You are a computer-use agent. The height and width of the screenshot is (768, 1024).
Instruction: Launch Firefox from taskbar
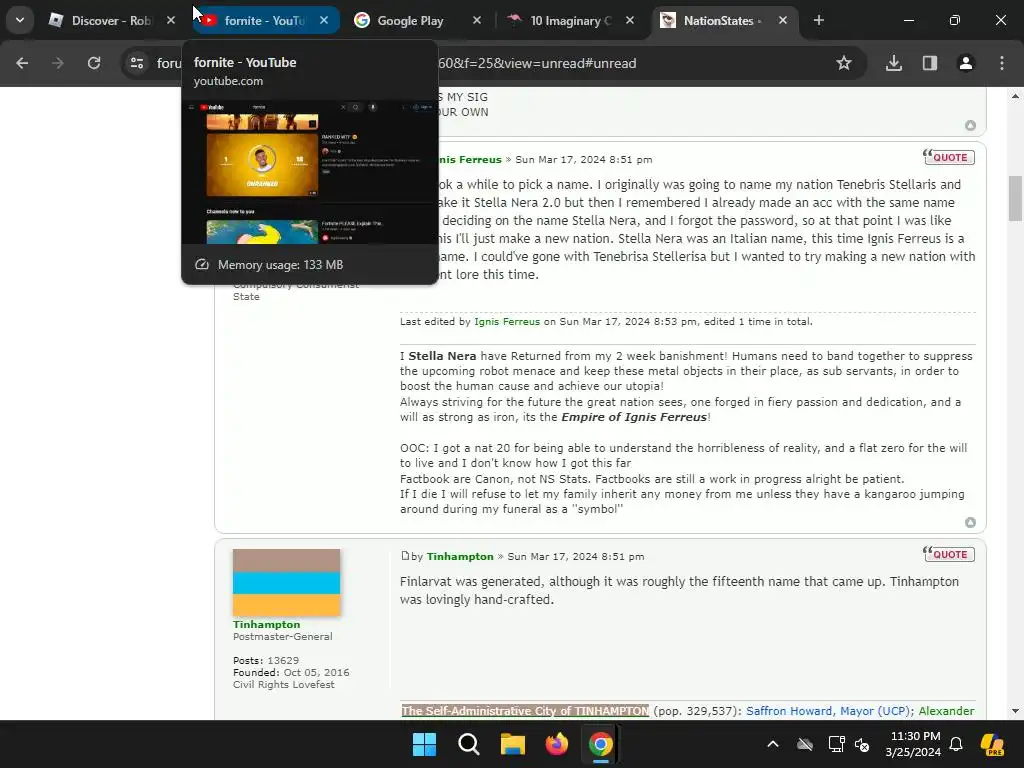click(x=556, y=744)
